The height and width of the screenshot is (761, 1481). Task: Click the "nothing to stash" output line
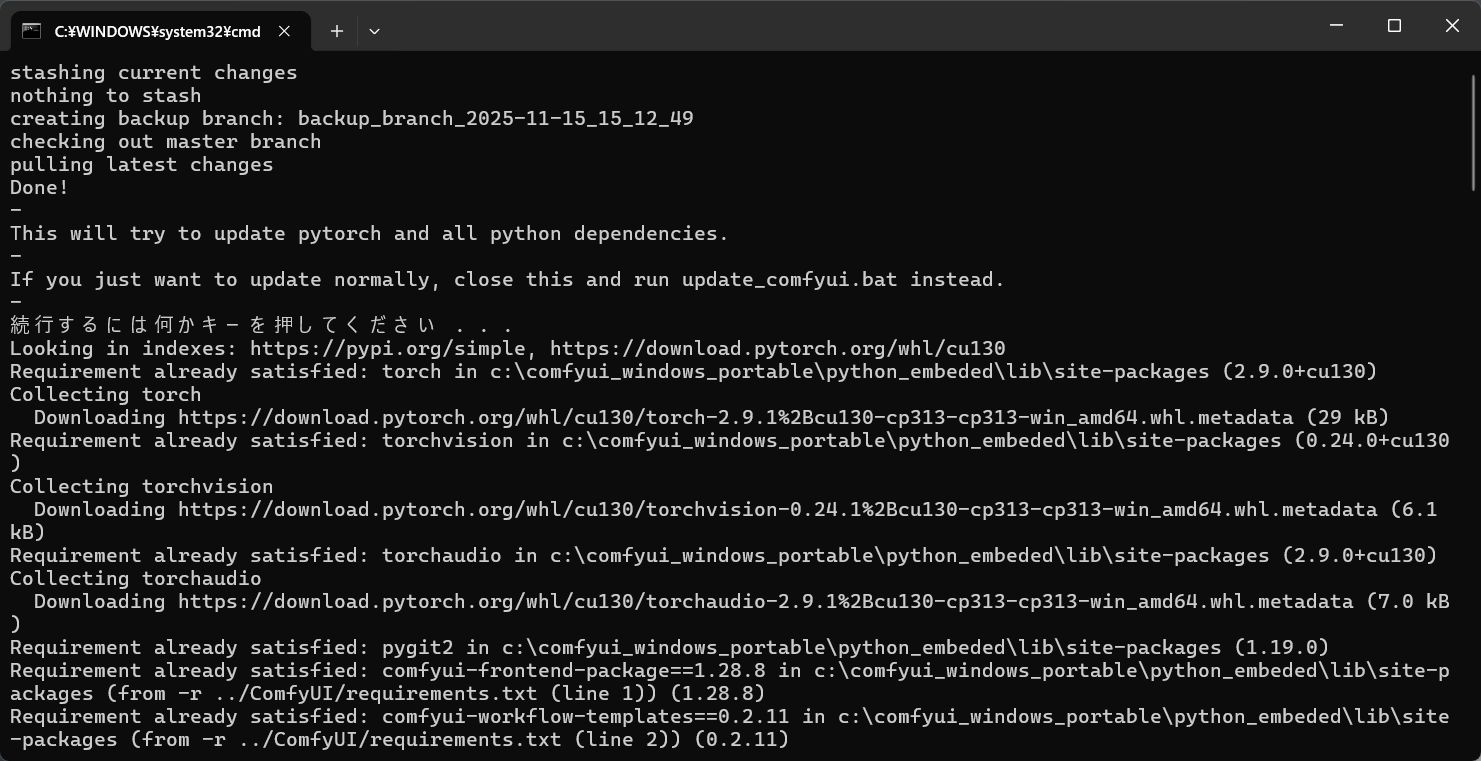[x=105, y=96]
